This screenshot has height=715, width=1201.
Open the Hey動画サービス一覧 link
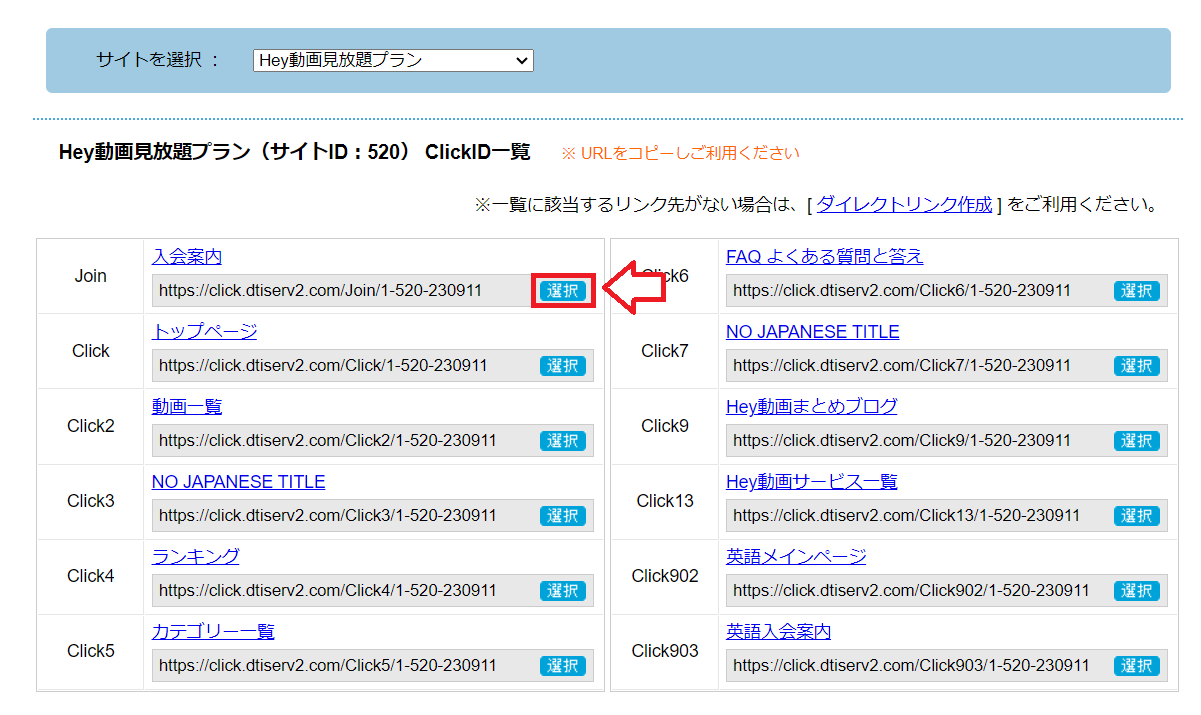coord(811,482)
